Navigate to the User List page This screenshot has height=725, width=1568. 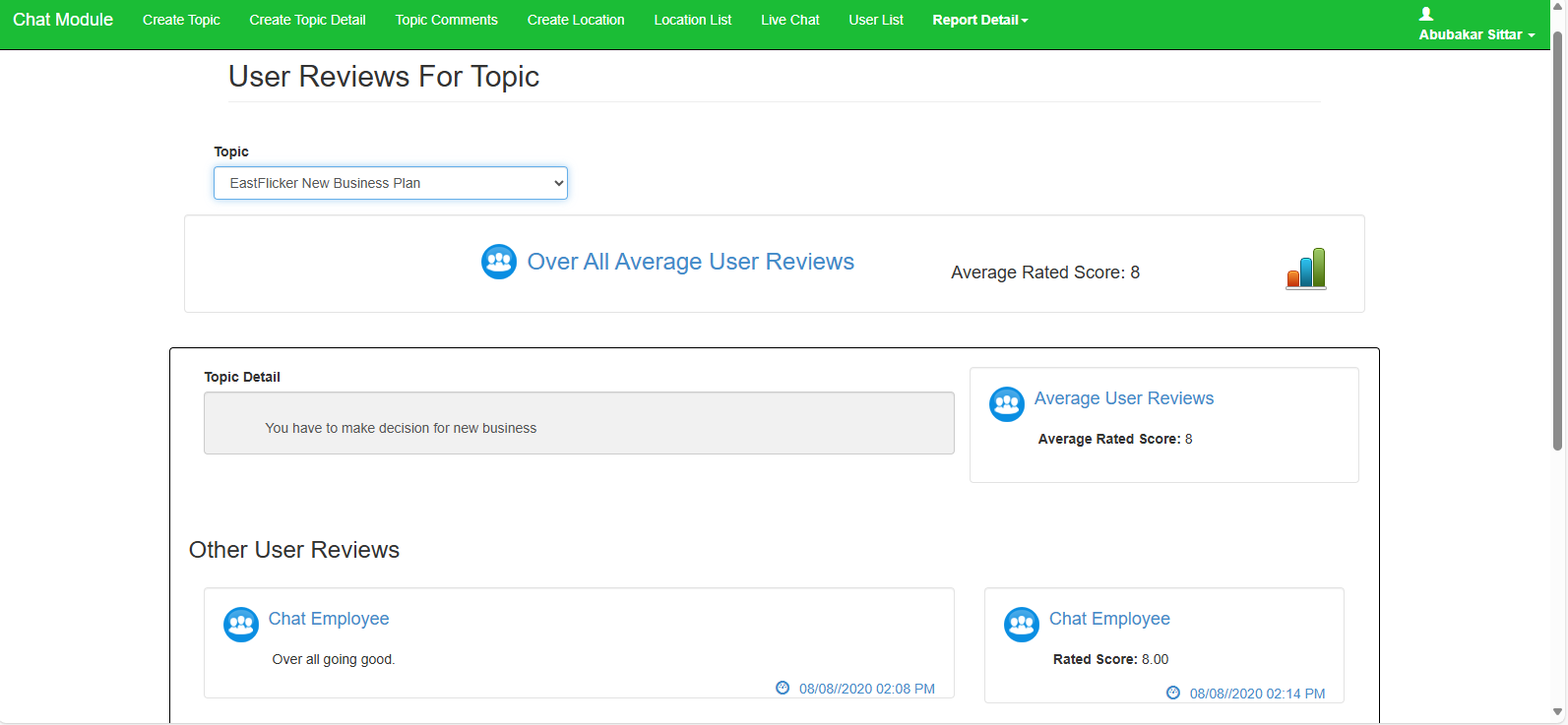pos(876,20)
